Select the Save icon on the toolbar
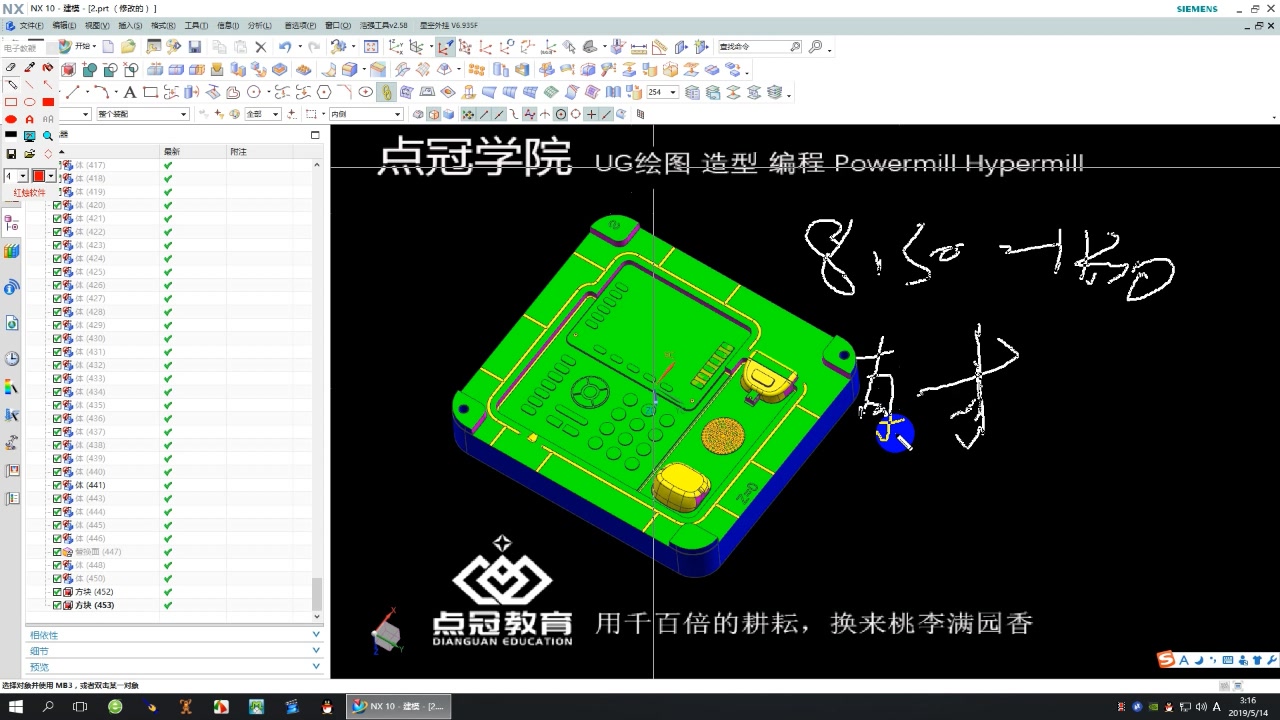Image resolution: width=1280 pixels, height=720 pixels. click(x=196, y=47)
